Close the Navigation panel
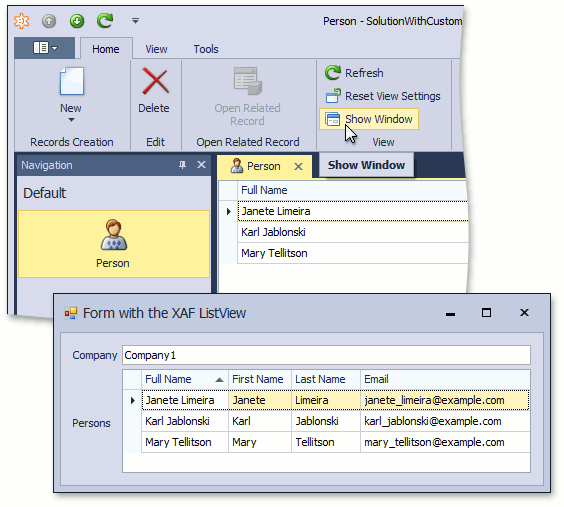564x507 pixels. (x=201, y=165)
